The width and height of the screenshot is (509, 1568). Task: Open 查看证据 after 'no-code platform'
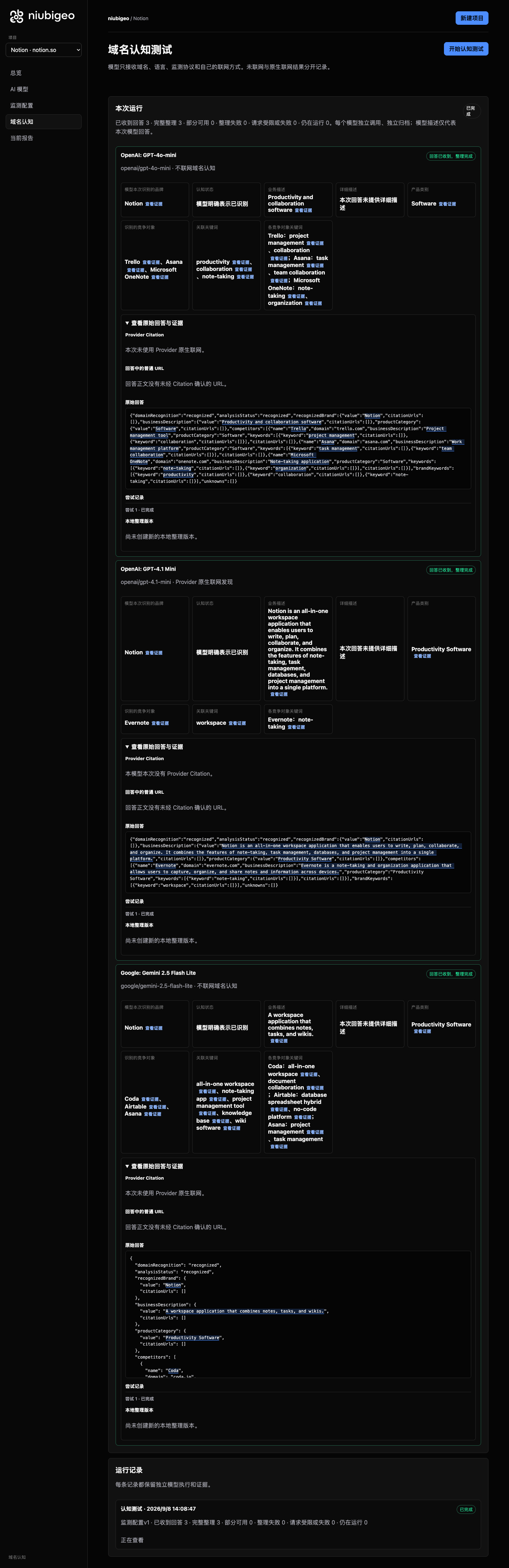(x=303, y=1117)
